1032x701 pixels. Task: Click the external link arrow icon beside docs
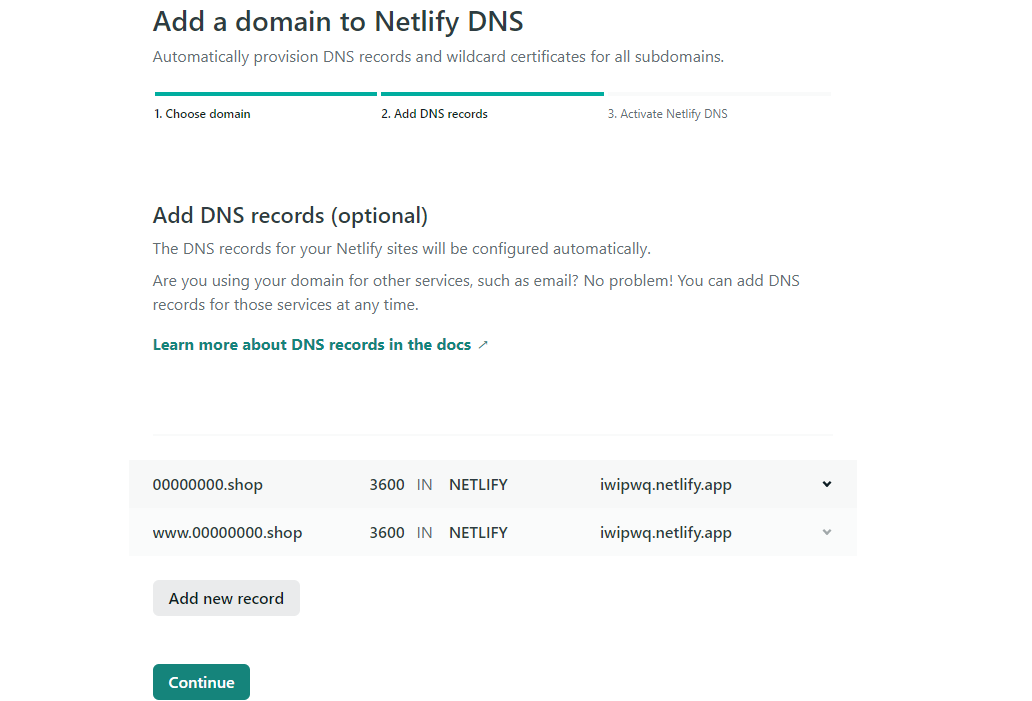pos(483,345)
